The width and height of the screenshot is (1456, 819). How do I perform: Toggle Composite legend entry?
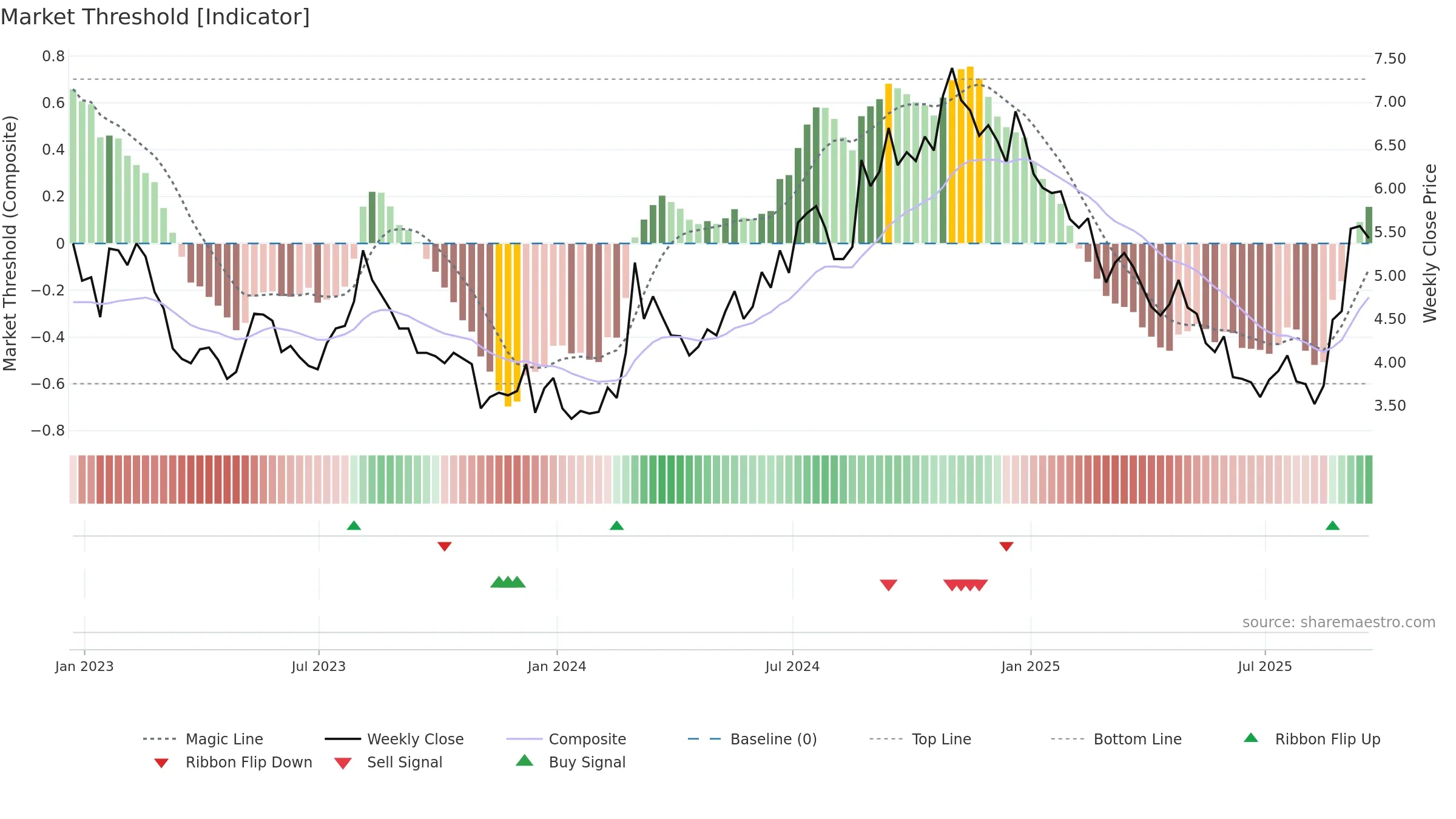point(566,739)
